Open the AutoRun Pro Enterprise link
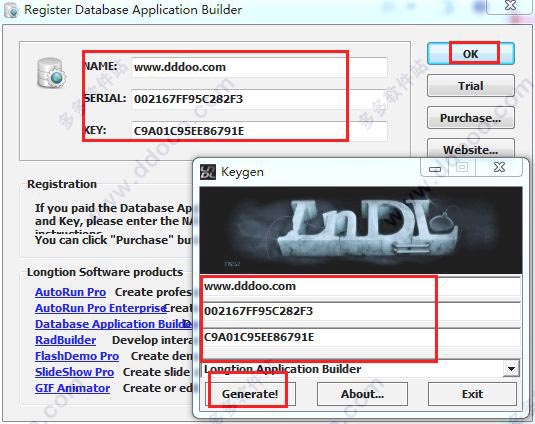Viewport: 535px width, 424px height. pos(100,308)
